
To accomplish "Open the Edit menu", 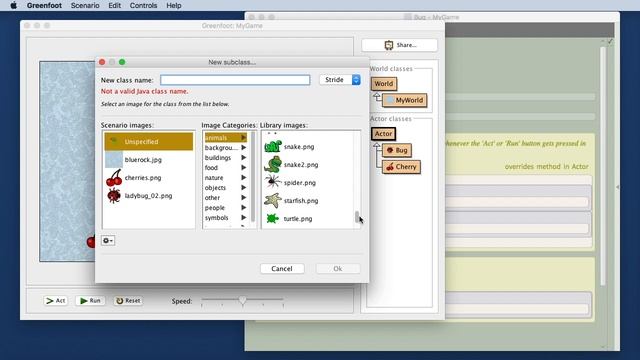I will coord(114,5).
